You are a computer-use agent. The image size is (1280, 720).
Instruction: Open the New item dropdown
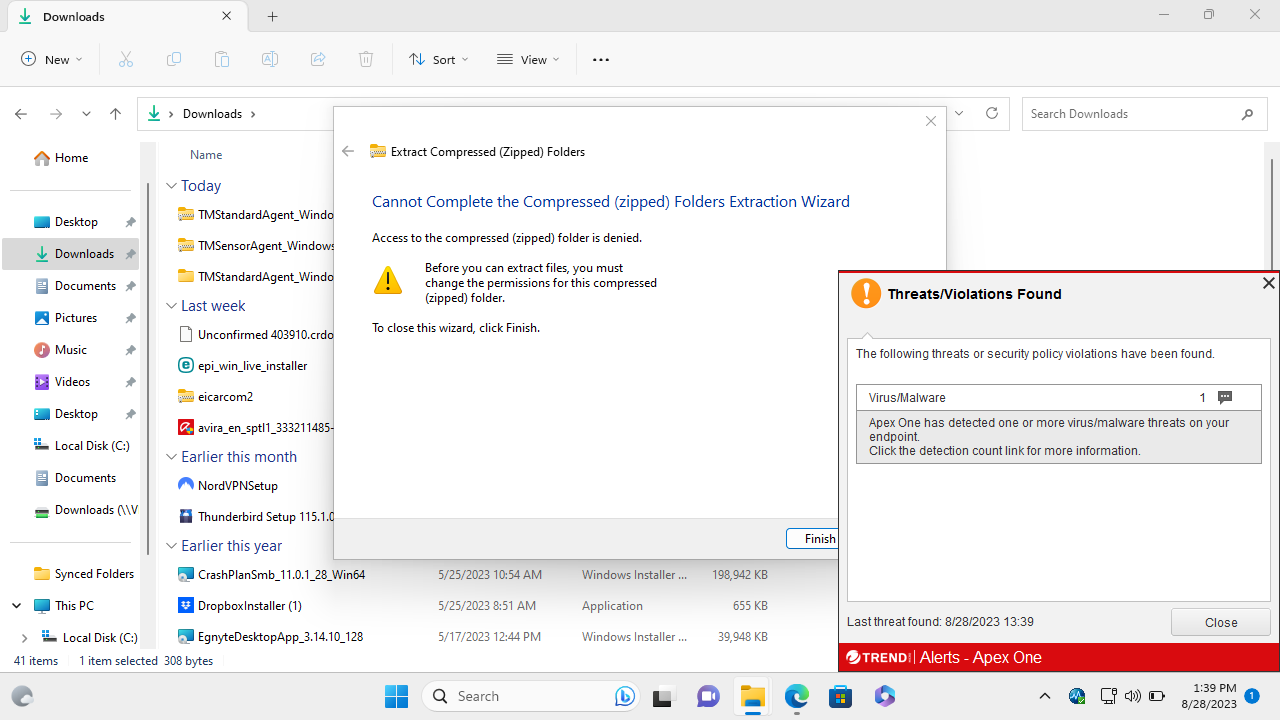point(52,60)
